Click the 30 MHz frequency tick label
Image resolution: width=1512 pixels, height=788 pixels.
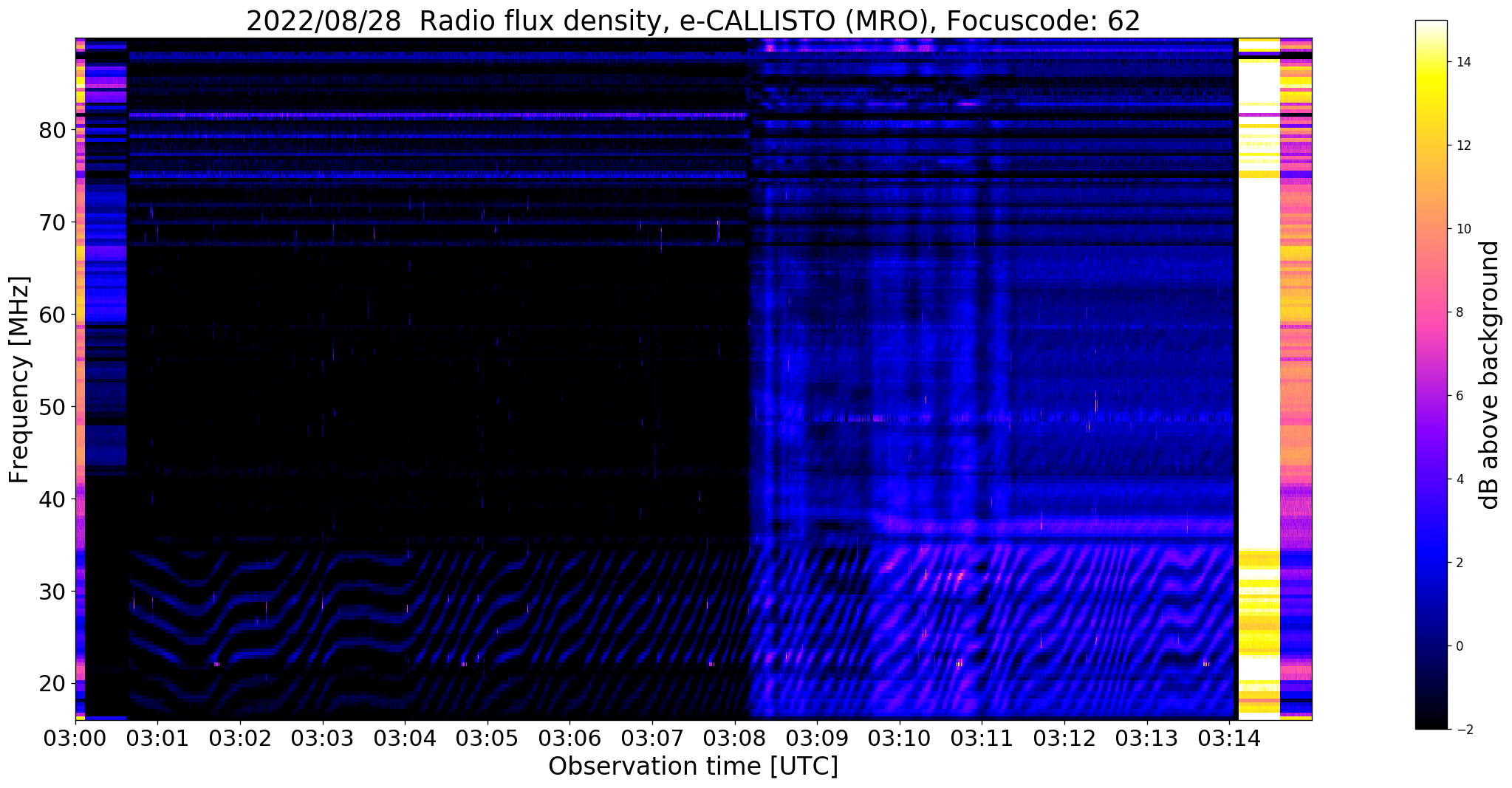(x=52, y=592)
